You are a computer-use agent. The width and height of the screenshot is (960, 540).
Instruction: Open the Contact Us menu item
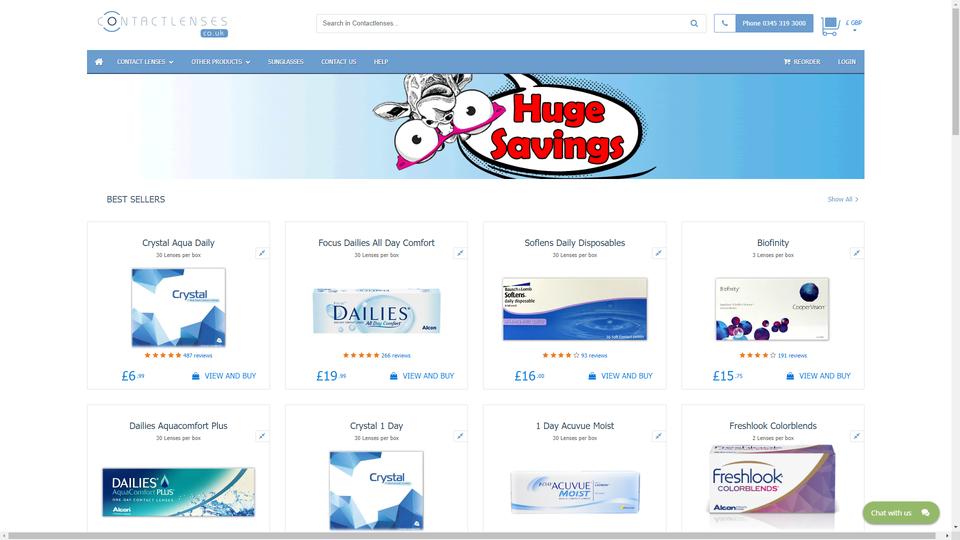[x=339, y=62]
